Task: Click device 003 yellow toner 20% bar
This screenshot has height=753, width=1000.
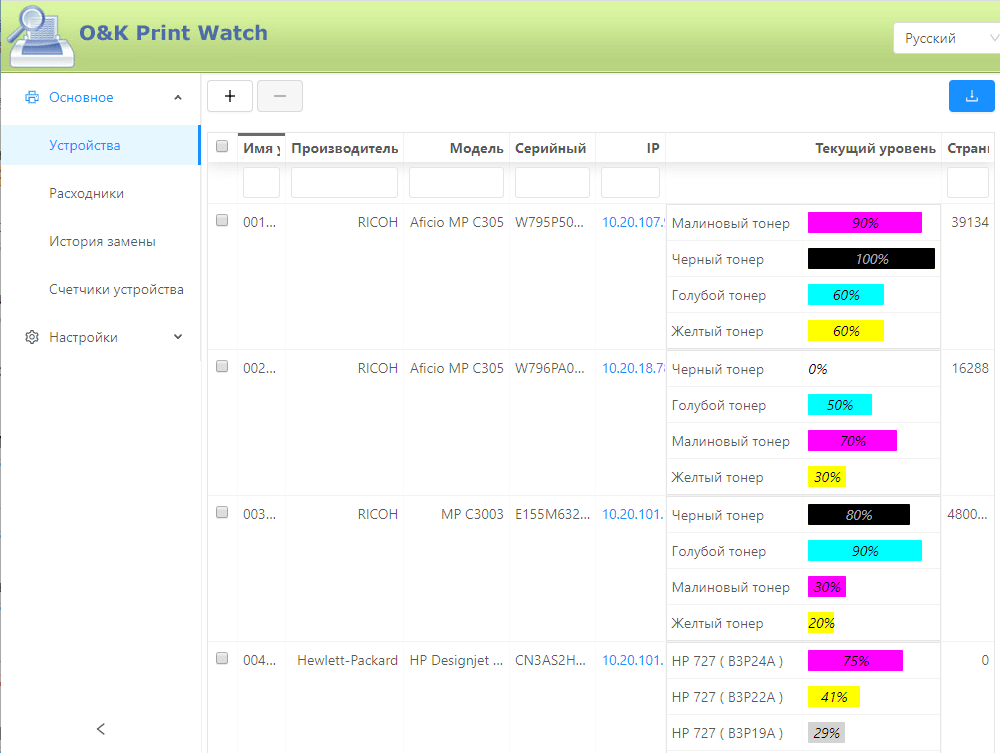Action: tap(821, 623)
